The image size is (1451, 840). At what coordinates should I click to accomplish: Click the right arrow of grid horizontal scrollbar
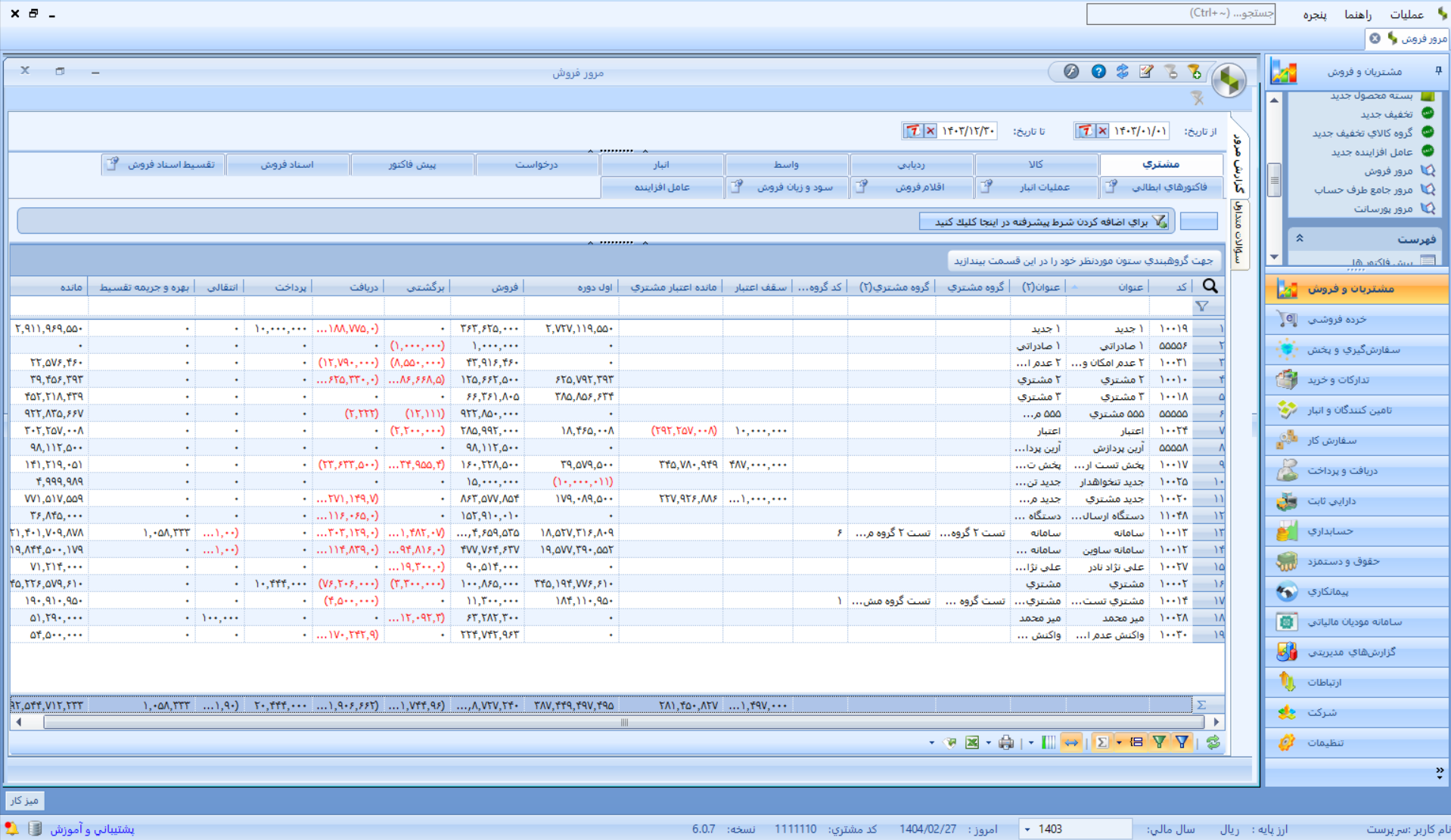1216,722
